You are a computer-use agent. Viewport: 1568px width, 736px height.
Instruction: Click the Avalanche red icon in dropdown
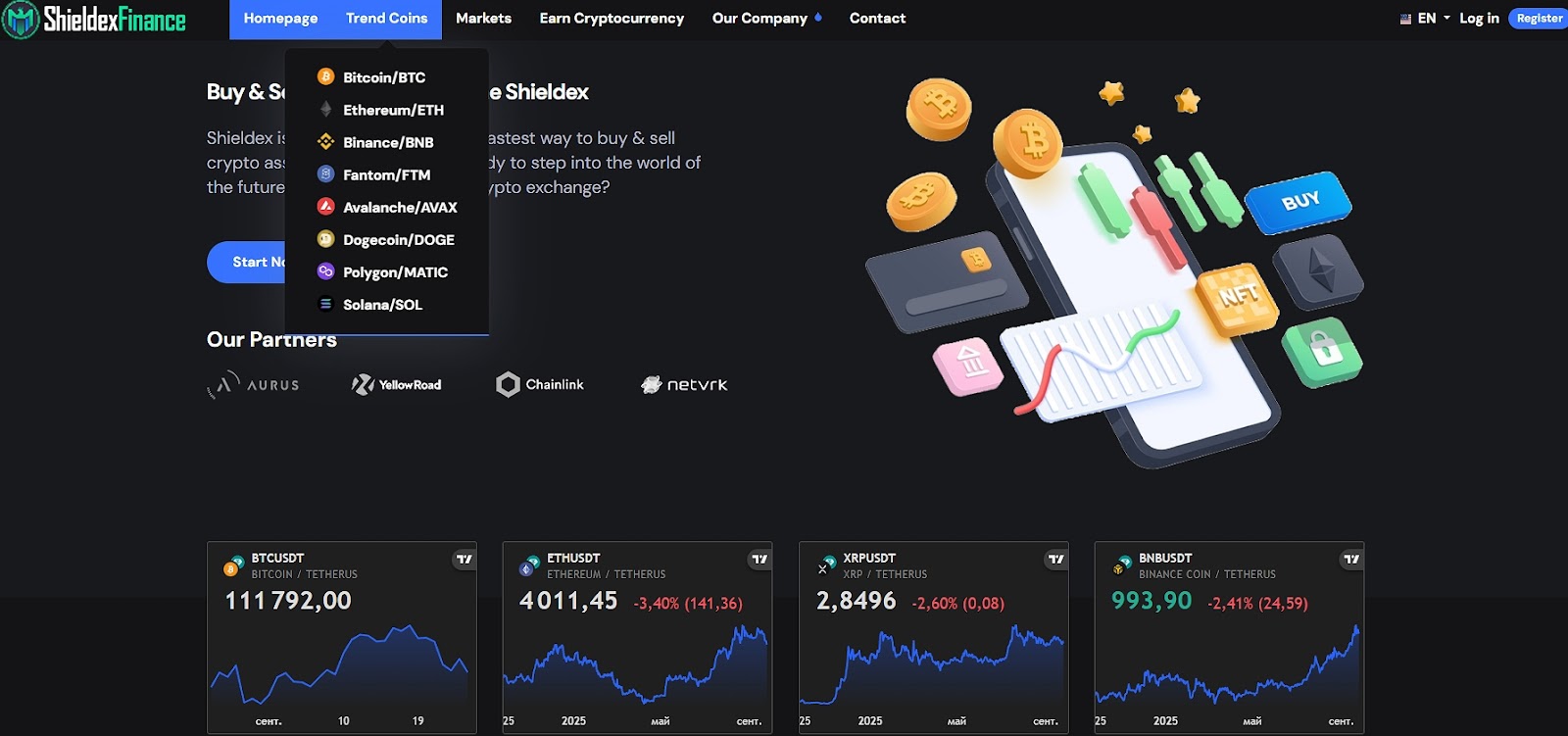pos(325,207)
